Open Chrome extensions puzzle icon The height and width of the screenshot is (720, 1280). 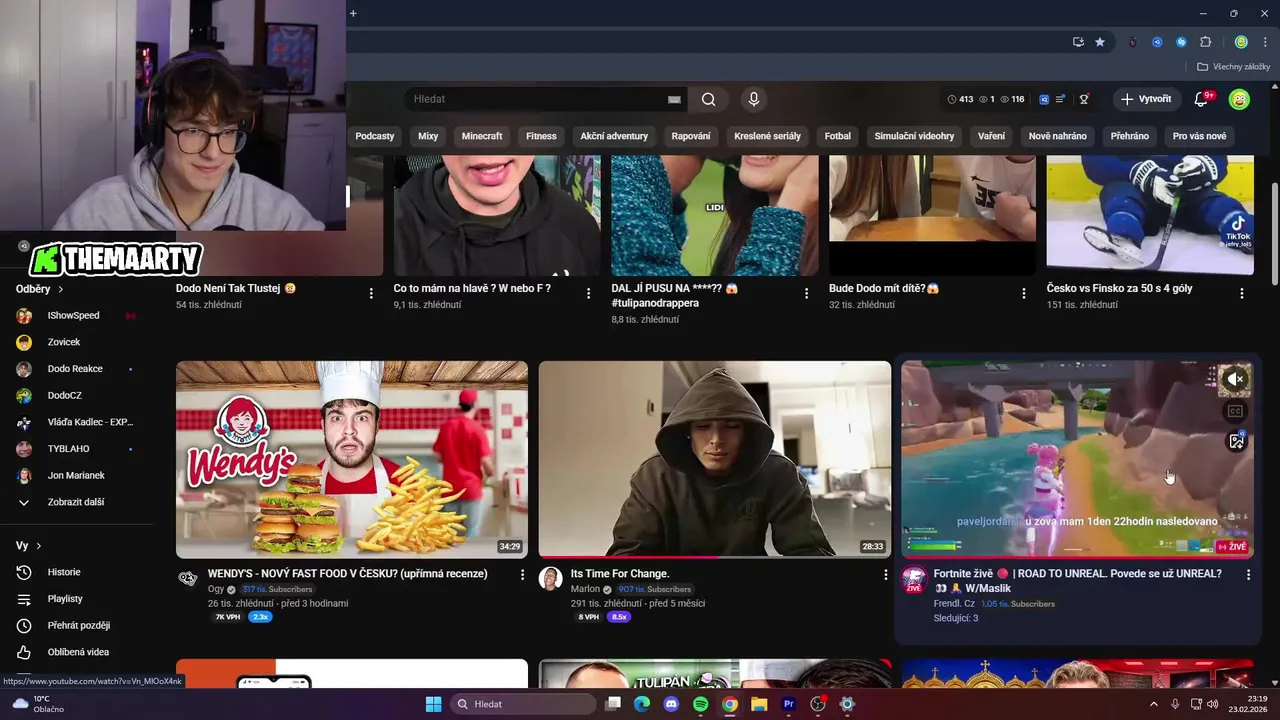(x=1205, y=42)
